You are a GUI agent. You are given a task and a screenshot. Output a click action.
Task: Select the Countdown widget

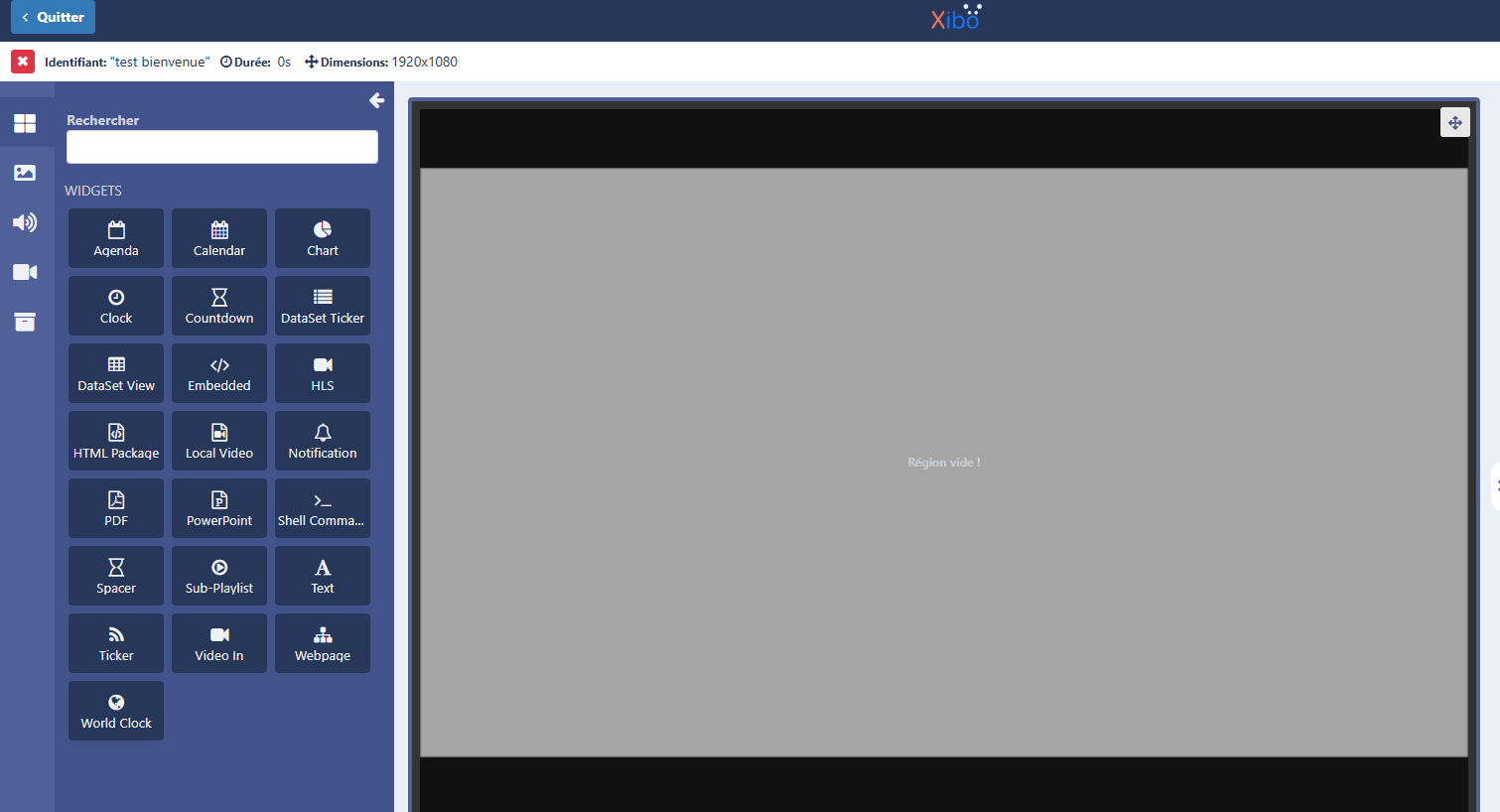219,306
